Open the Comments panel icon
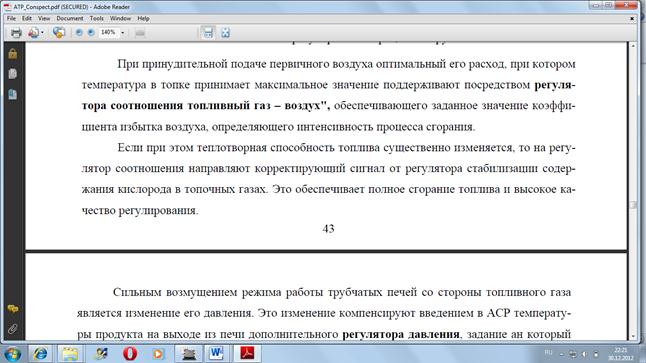Screen dimensions: 646x363 click(x=13, y=309)
